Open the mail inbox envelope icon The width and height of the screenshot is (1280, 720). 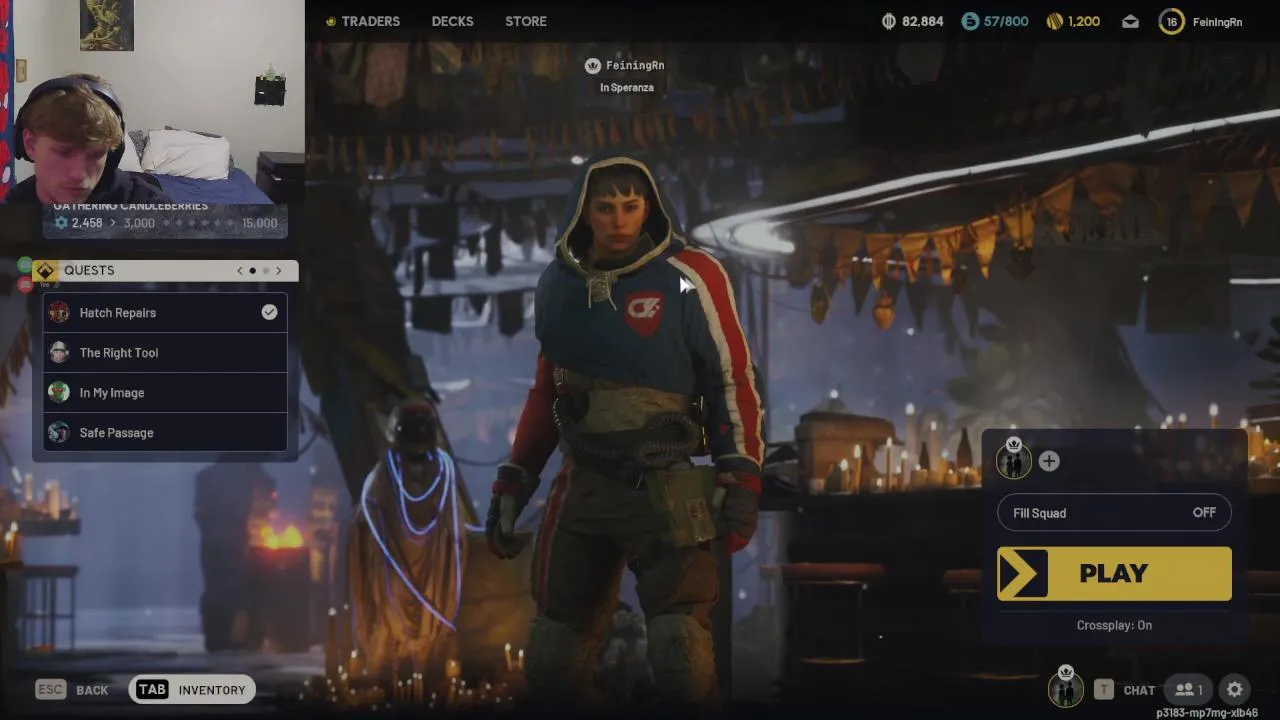click(1130, 21)
